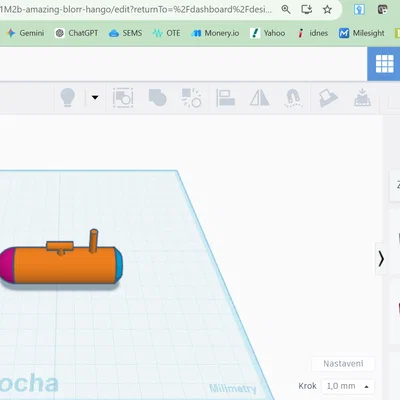Open the ChatGPT bookmark
This screenshot has height=400, width=400.
pyautogui.click(x=77, y=33)
